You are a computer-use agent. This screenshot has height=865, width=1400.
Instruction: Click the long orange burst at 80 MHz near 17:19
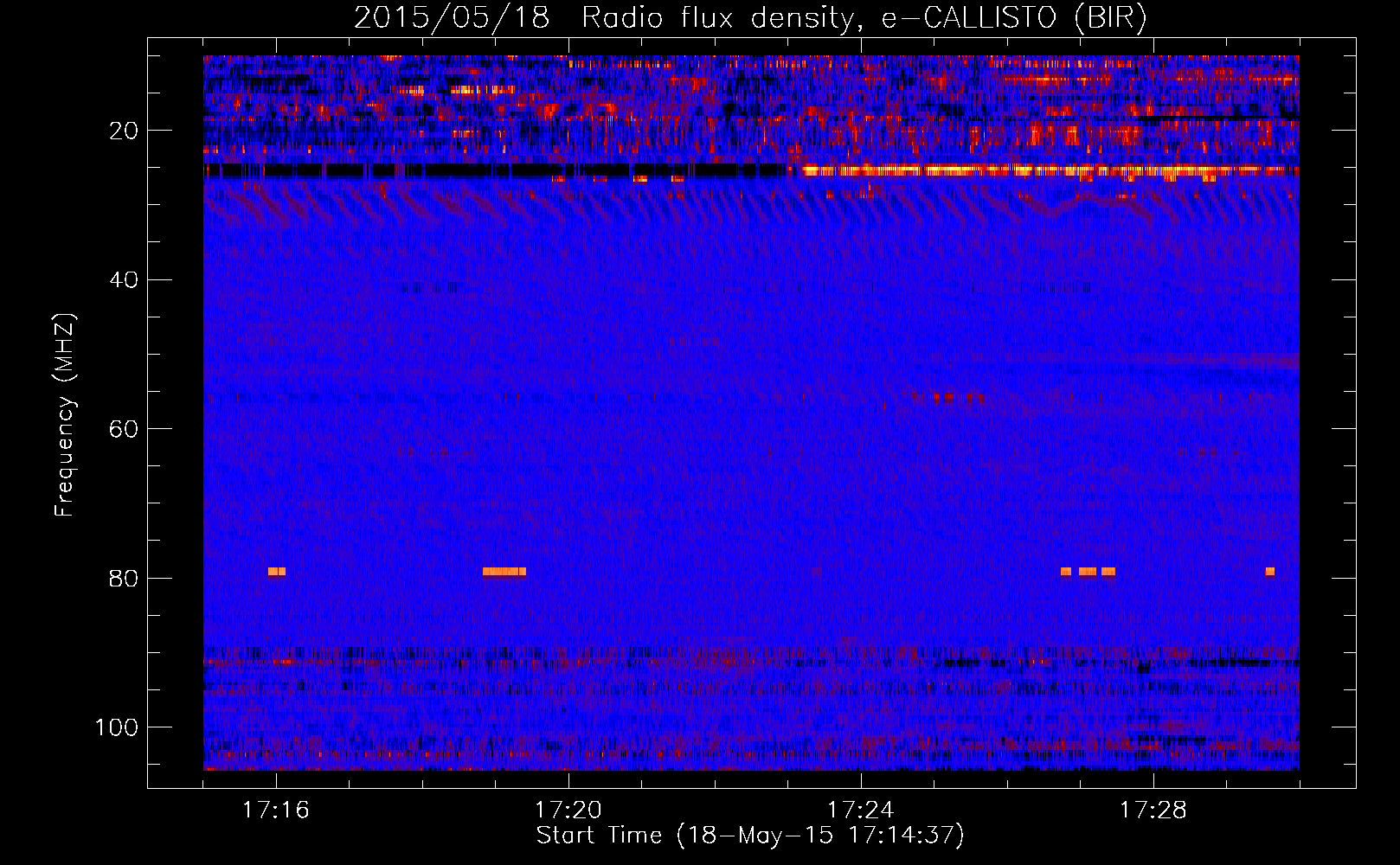coord(504,572)
